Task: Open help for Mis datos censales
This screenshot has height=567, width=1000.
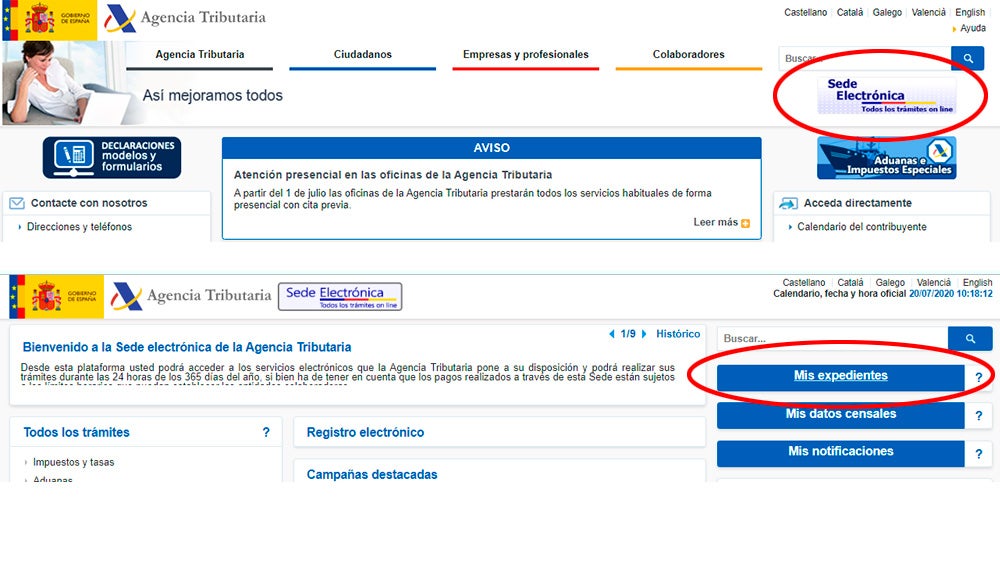Action: click(x=978, y=416)
